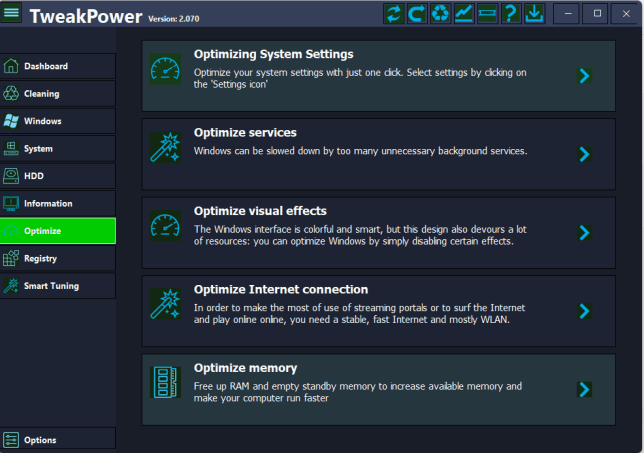Viewport: 644px width, 453px height.
Task: Click the flat rectangle toolbar icon
Action: point(487,14)
